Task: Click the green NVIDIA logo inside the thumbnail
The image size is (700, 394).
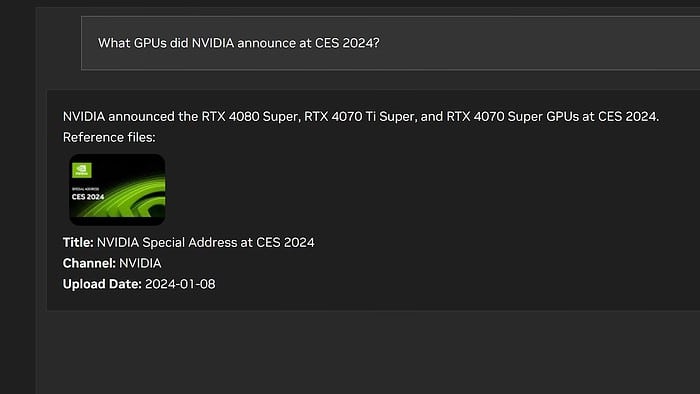Action: [x=82, y=170]
